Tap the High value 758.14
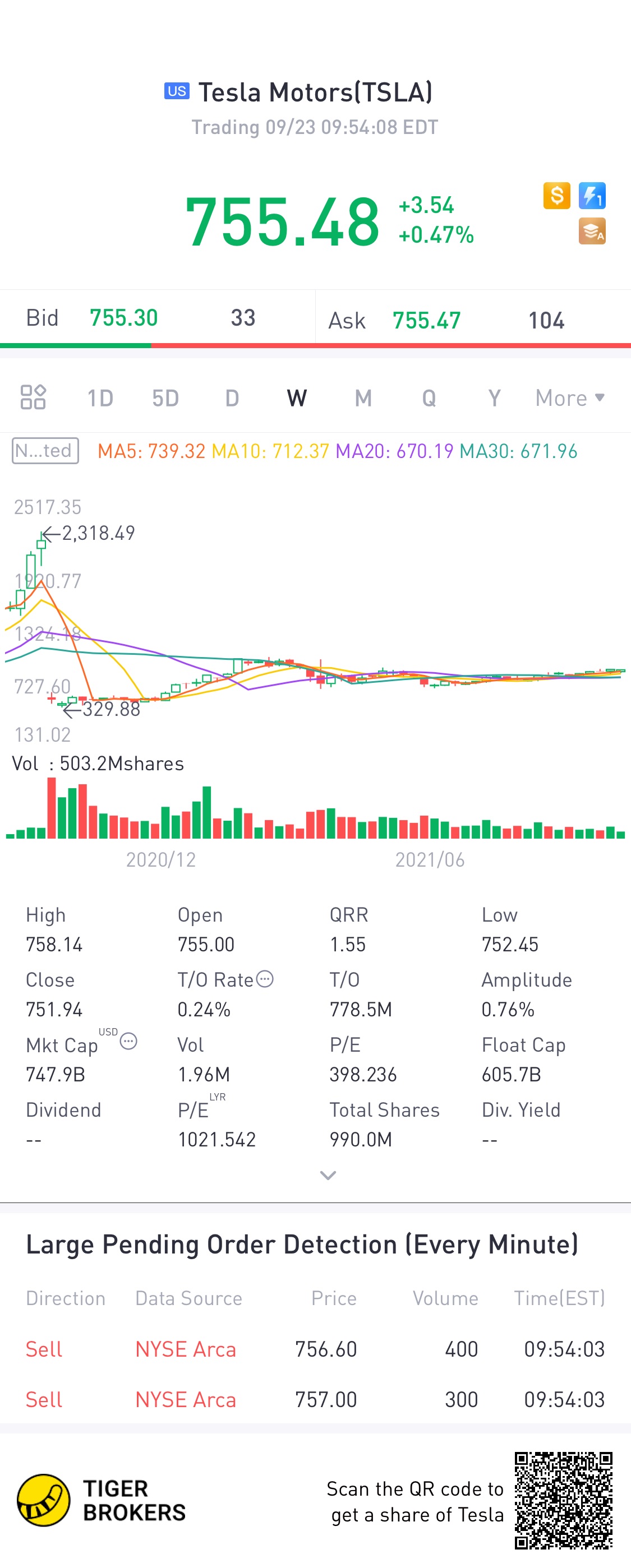 (54, 945)
